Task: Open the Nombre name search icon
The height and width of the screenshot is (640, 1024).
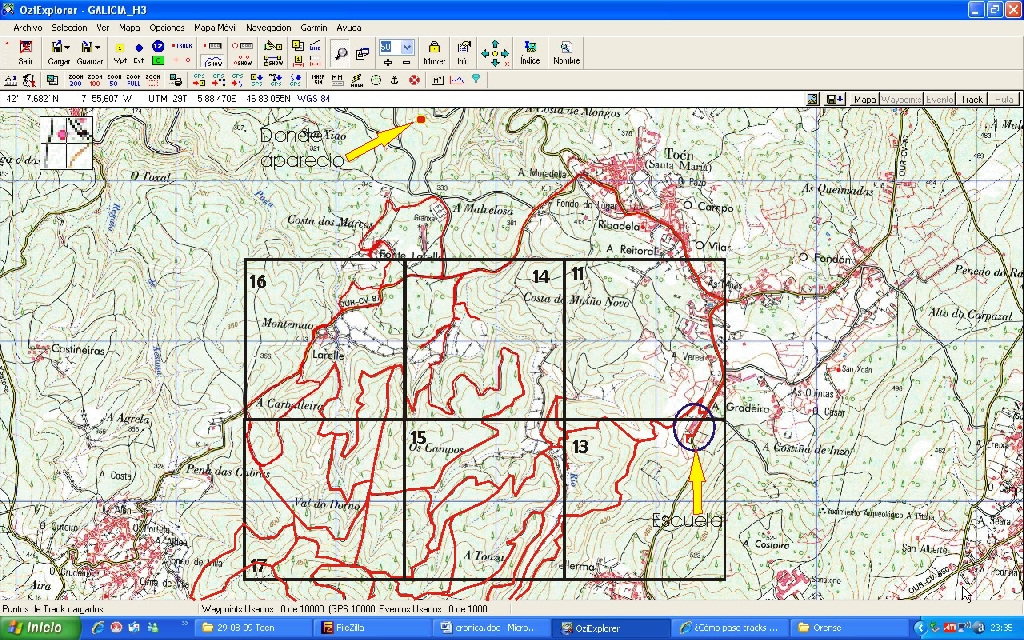Action: (566, 52)
